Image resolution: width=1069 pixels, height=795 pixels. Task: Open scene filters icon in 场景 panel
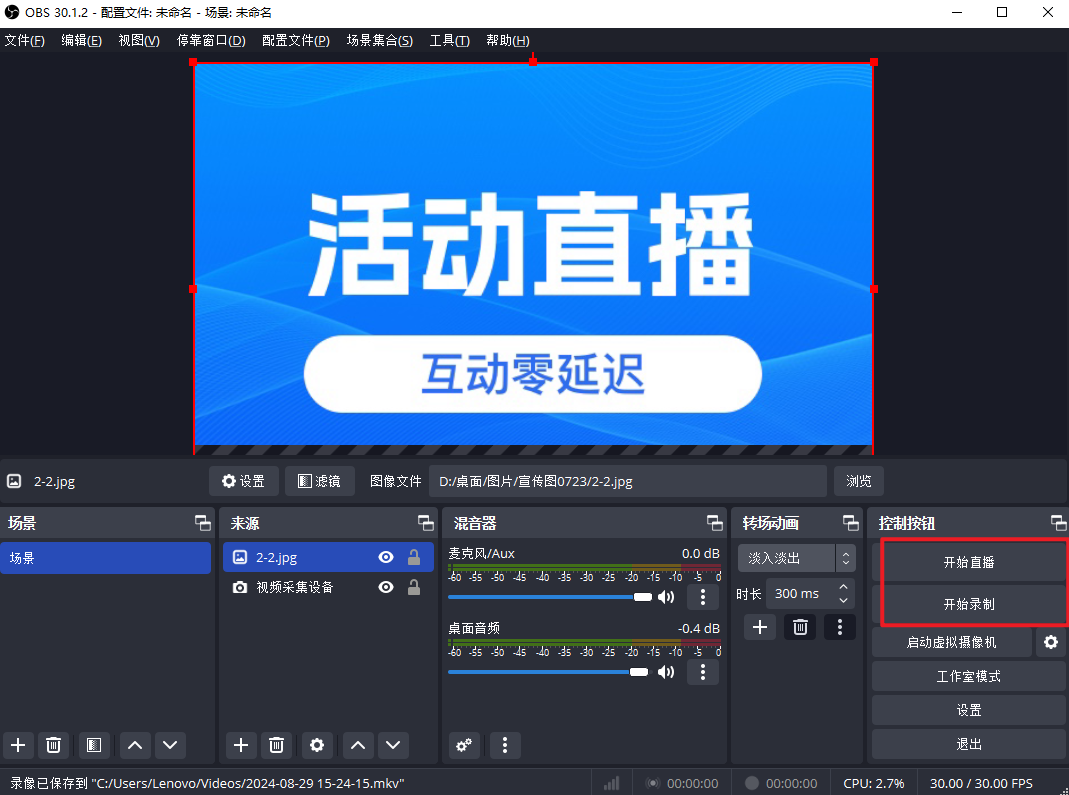click(x=93, y=744)
